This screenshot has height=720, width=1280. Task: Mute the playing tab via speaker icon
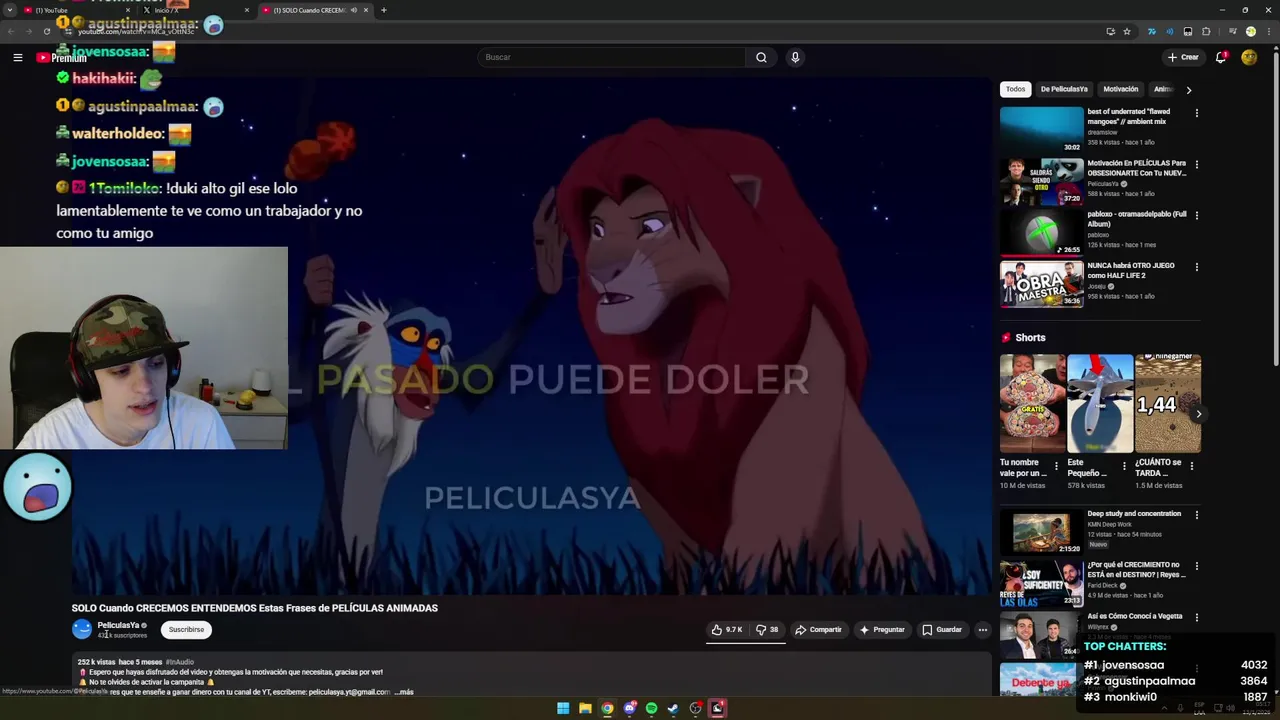point(353,10)
